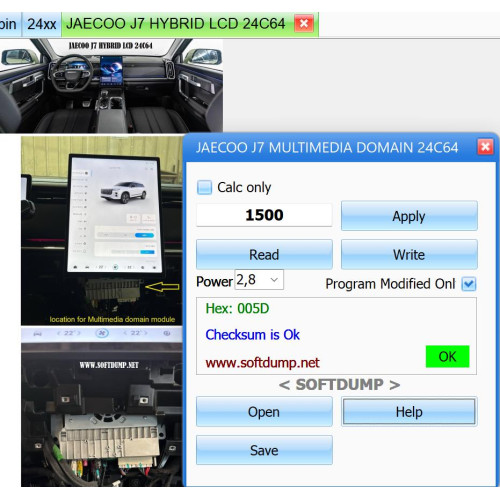This screenshot has height=500, width=500.
Task: Close the JAECOO J7 HYBRID LCD 24C64 tab
Action: pyautogui.click(x=304, y=23)
